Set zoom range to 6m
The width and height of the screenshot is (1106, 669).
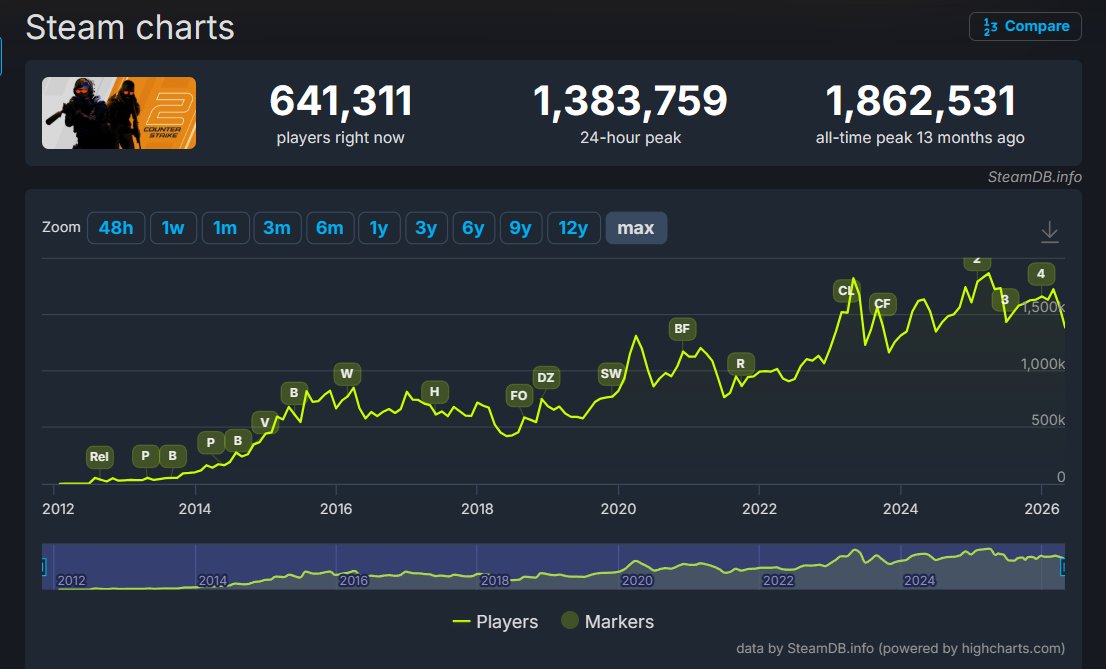(329, 228)
